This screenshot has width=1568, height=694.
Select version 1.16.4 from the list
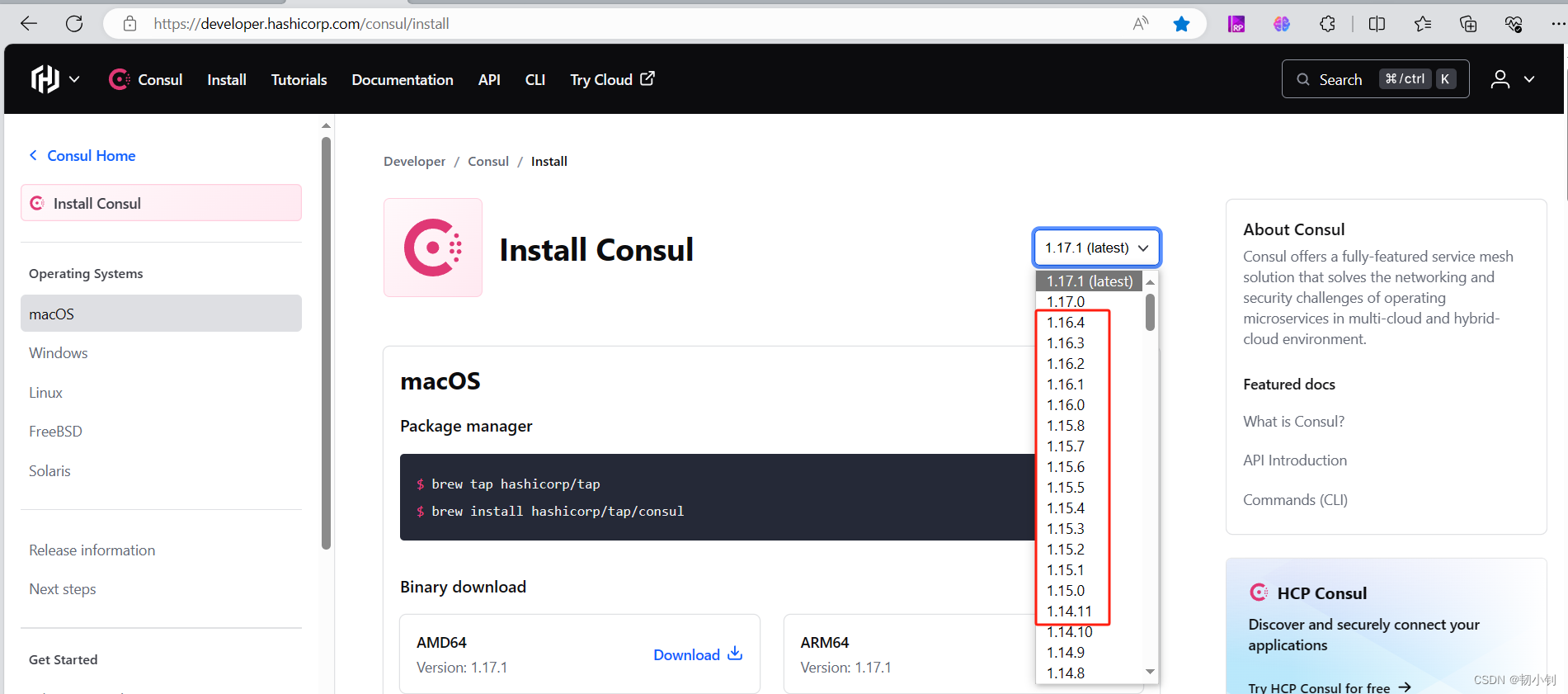[1090, 323]
